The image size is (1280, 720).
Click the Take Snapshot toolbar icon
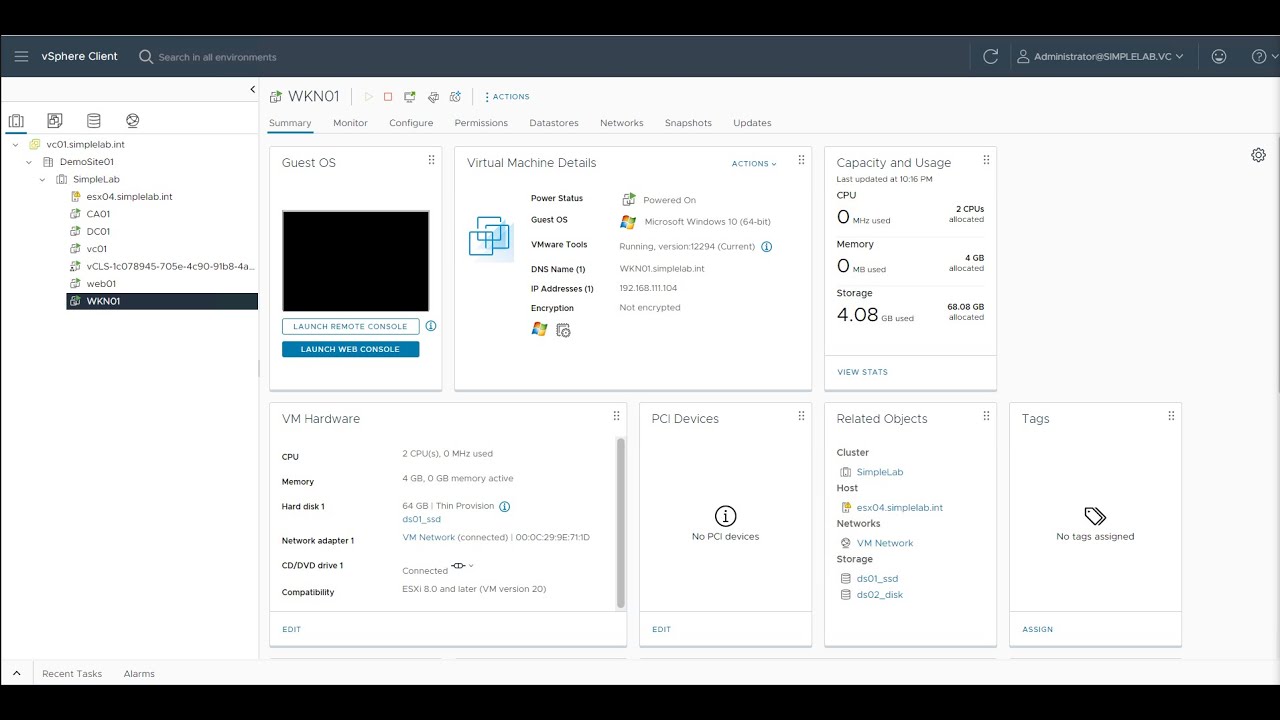[x=455, y=97]
